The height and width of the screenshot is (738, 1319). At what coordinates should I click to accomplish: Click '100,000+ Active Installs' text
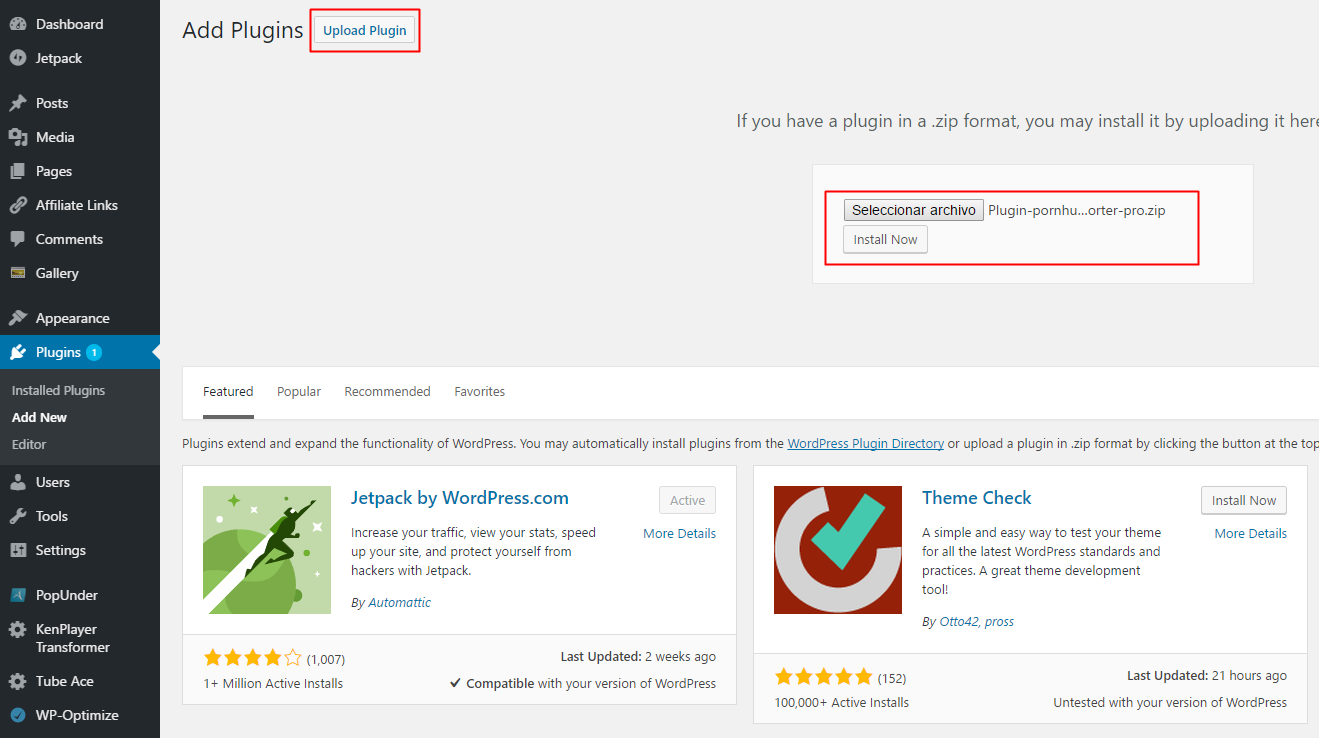pyautogui.click(x=842, y=702)
